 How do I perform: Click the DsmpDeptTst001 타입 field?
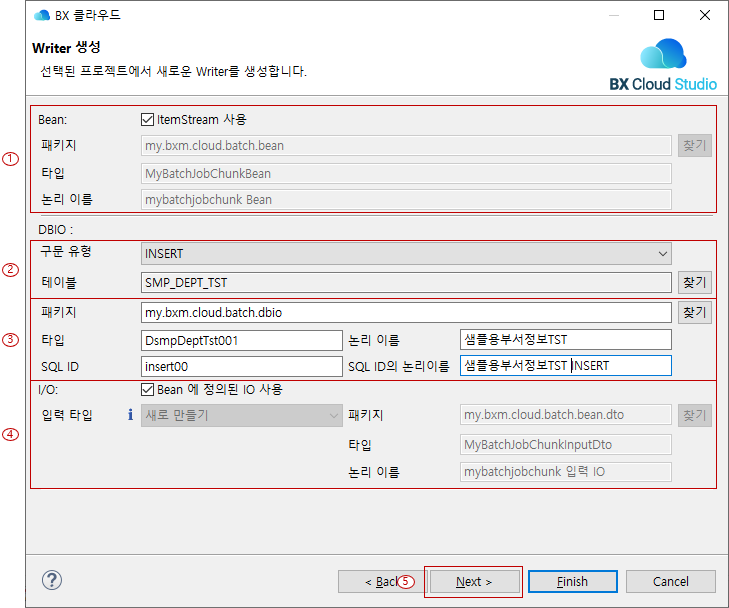[241, 340]
